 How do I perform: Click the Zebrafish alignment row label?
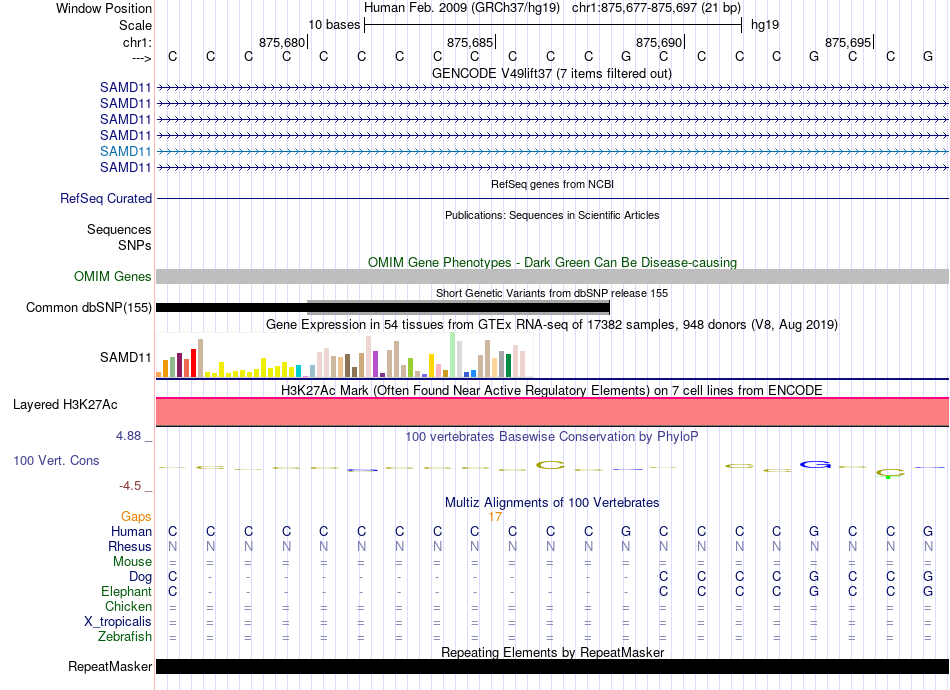pos(125,637)
